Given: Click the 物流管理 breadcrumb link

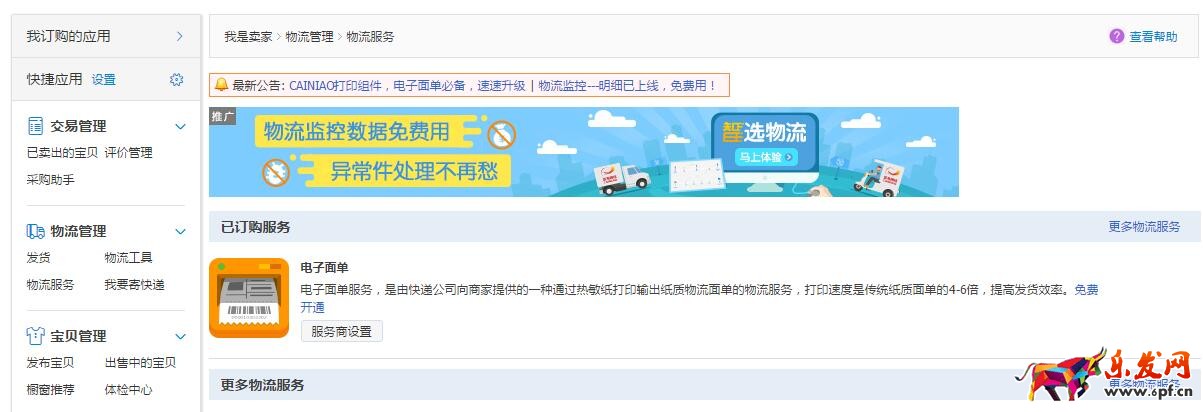Looking at the screenshot, I should tap(309, 36).
